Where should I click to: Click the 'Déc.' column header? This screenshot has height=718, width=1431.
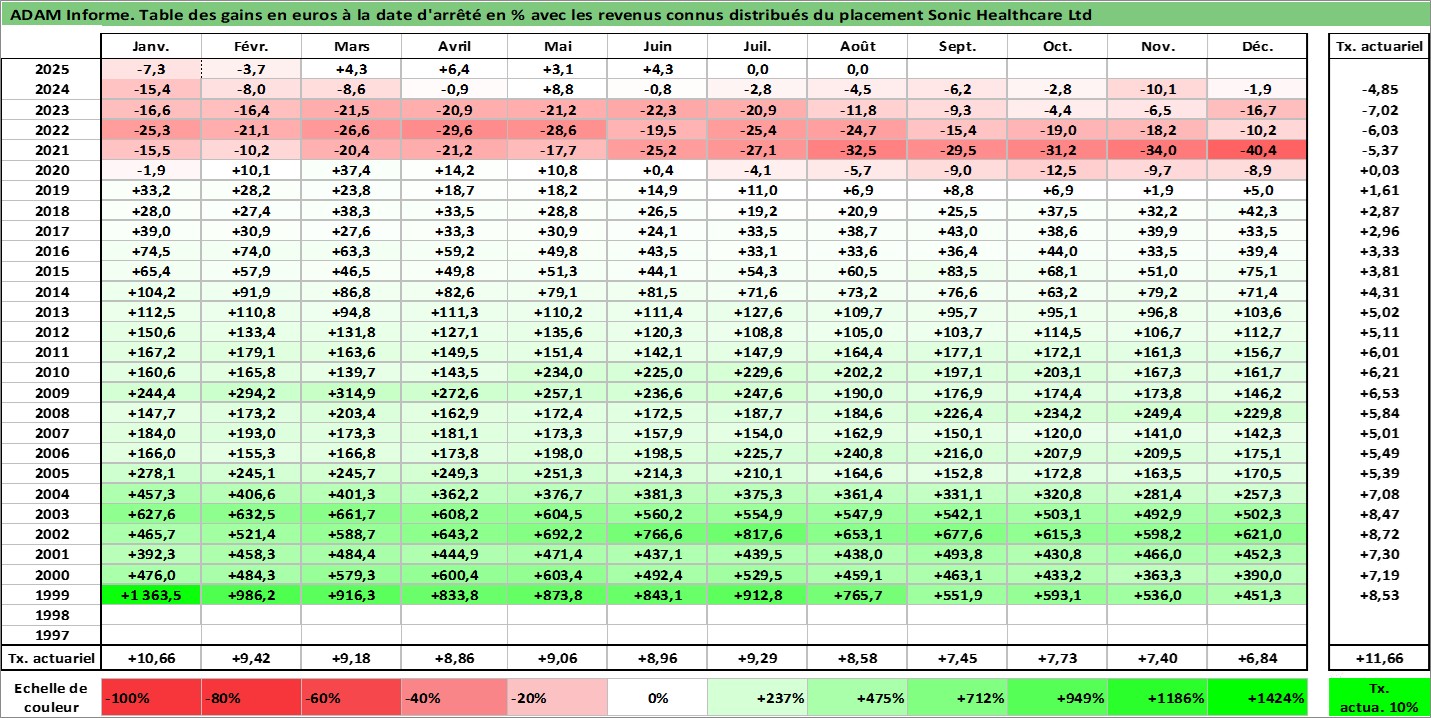(1258, 47)
